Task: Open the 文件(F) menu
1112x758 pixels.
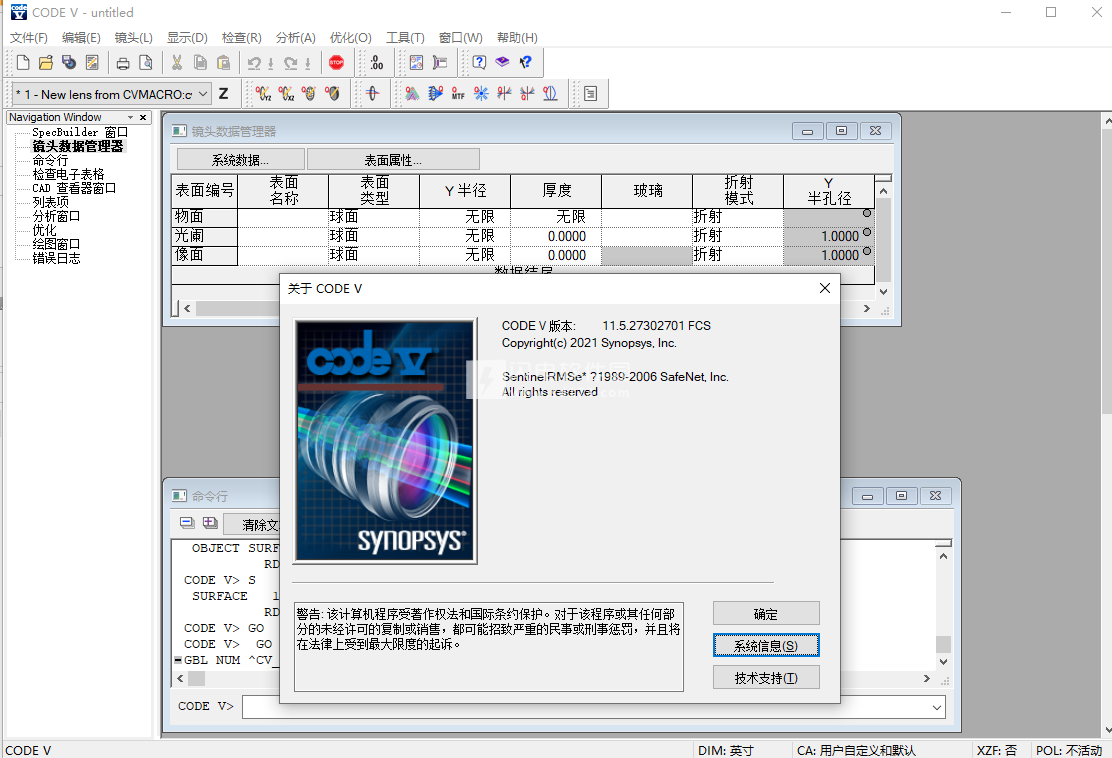Action: (28, 38)
